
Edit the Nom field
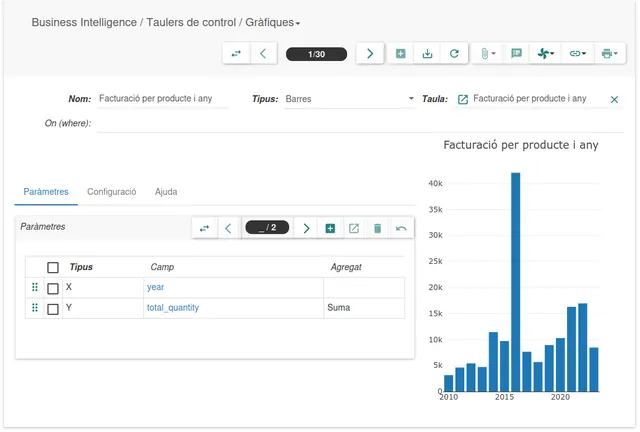click(162, 99)
